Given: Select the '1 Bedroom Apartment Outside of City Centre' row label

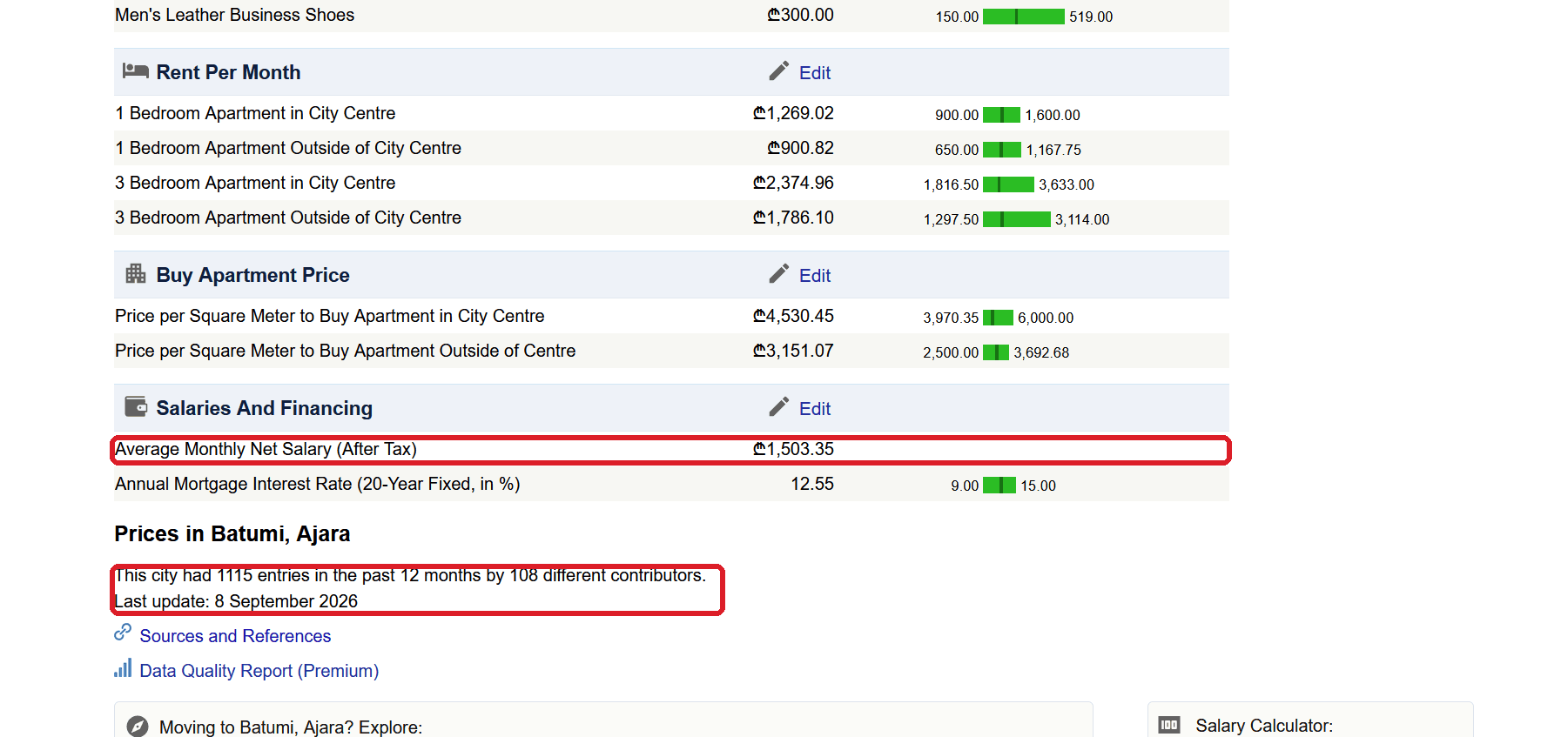Looking at the screenshot, I should pyautogui.click(x=288, y=148).
